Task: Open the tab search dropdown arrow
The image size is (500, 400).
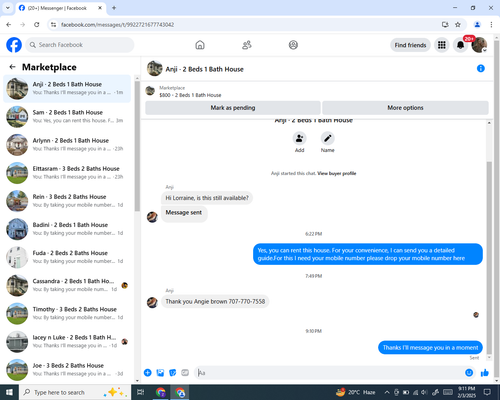Action: click(x=8, y=8)
